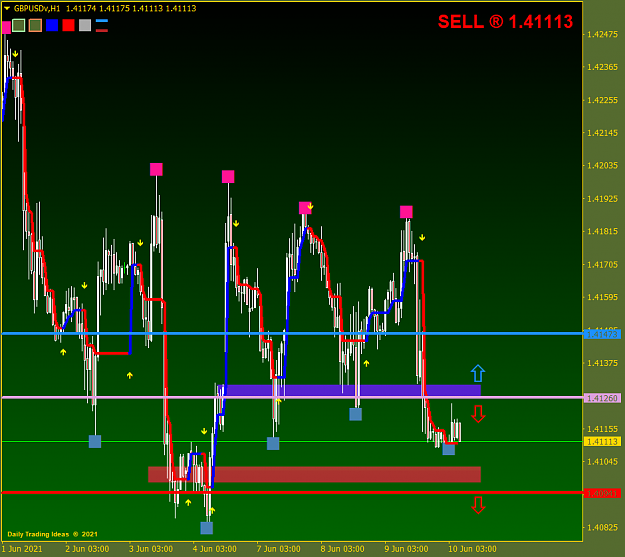This screenshot has width=625, height=557.
Task: Open the chart dropdown arrow beside GBPUSDv,H1
Action: point(7,8)
